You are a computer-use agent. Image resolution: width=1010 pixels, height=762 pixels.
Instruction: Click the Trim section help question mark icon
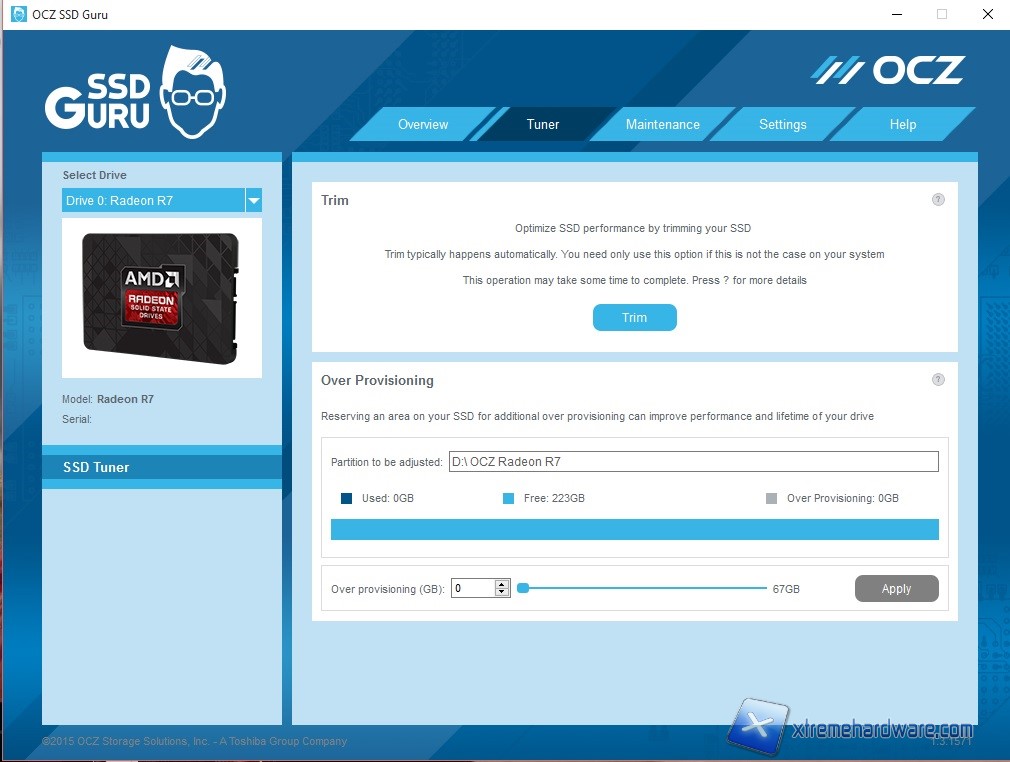tap(938, 200)
